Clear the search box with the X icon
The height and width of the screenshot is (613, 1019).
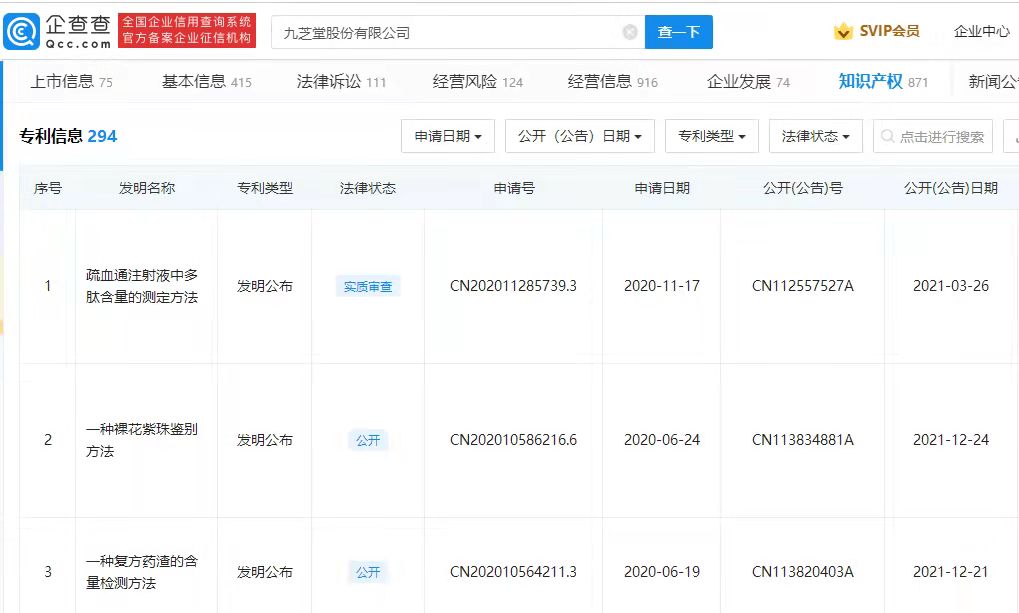[630, 32]
